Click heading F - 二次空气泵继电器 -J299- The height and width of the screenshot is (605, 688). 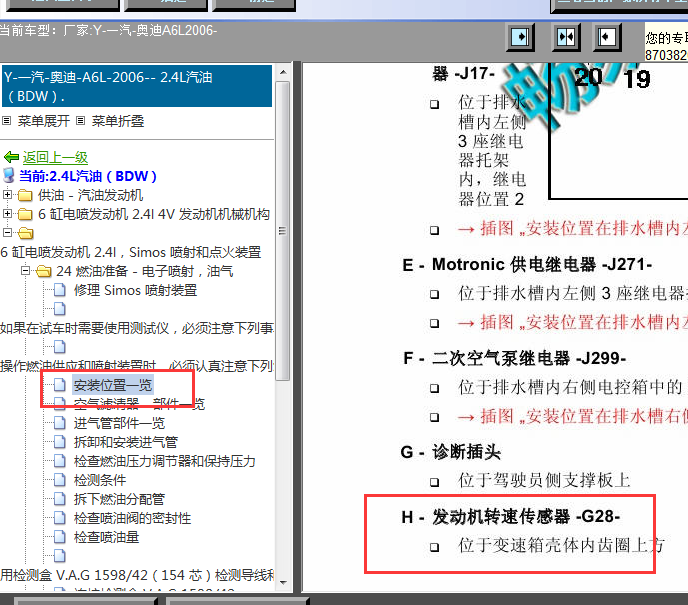point(515,358)
